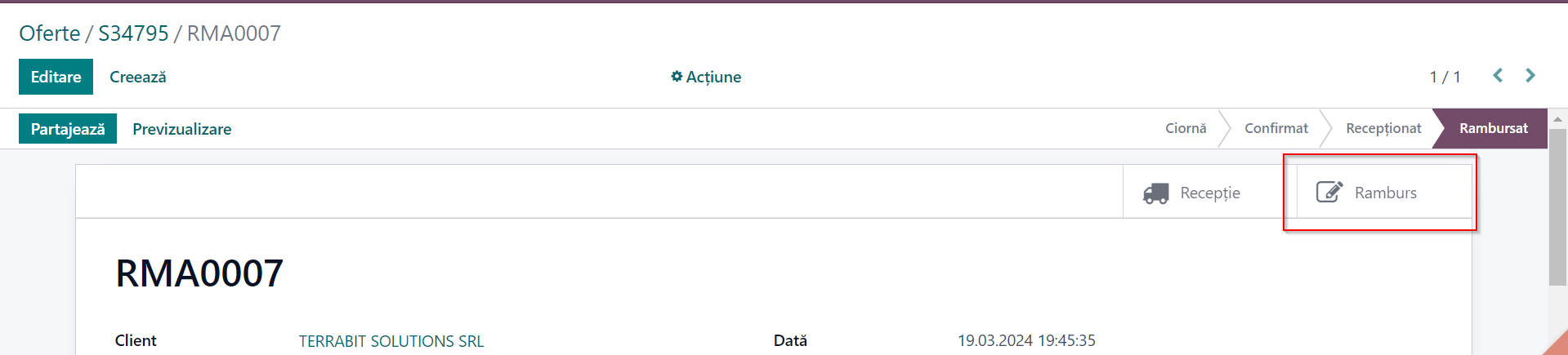Image resolution: width=1568 pixels, height=355 pixels.
Task: Click the Creează button
Action: point(138,77)
